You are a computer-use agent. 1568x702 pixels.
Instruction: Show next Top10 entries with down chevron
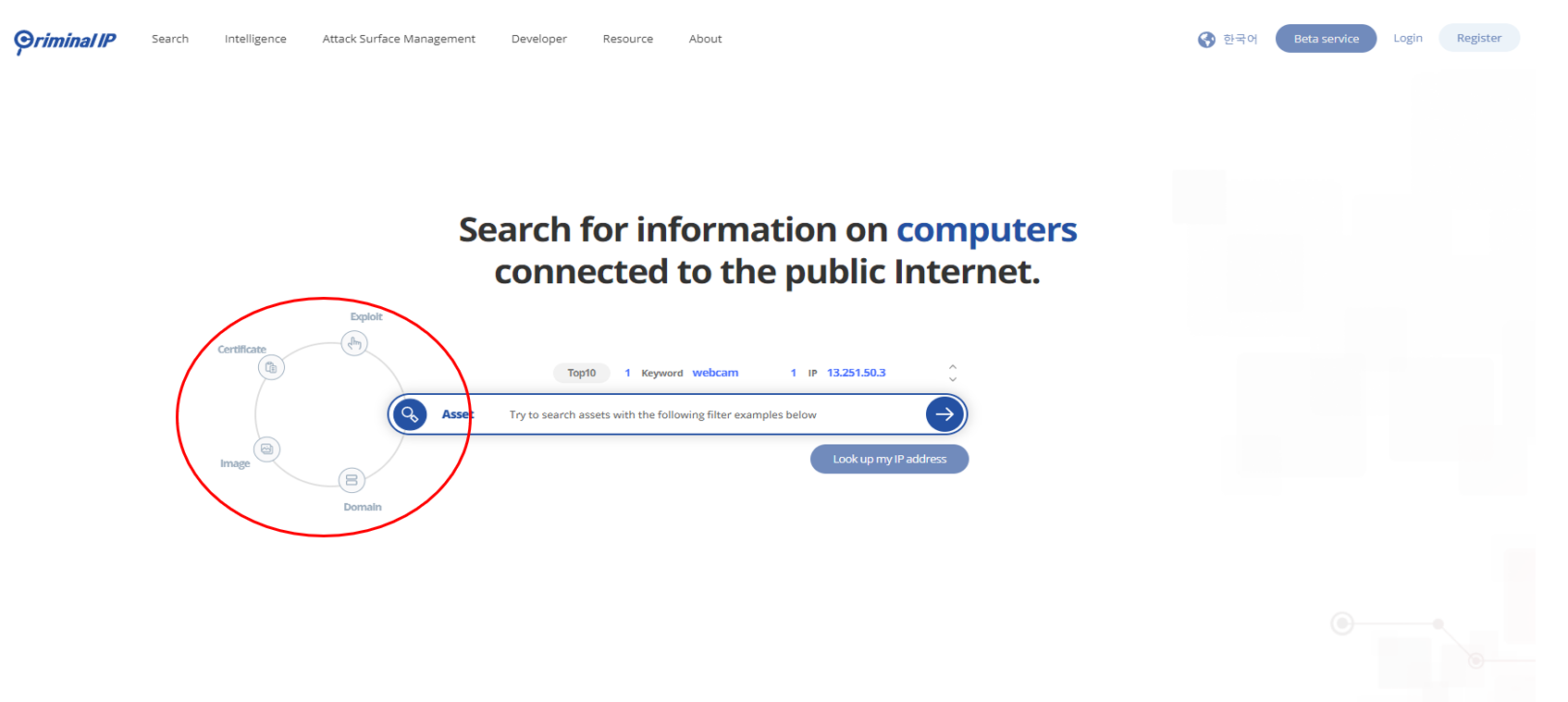pos(953,379)
